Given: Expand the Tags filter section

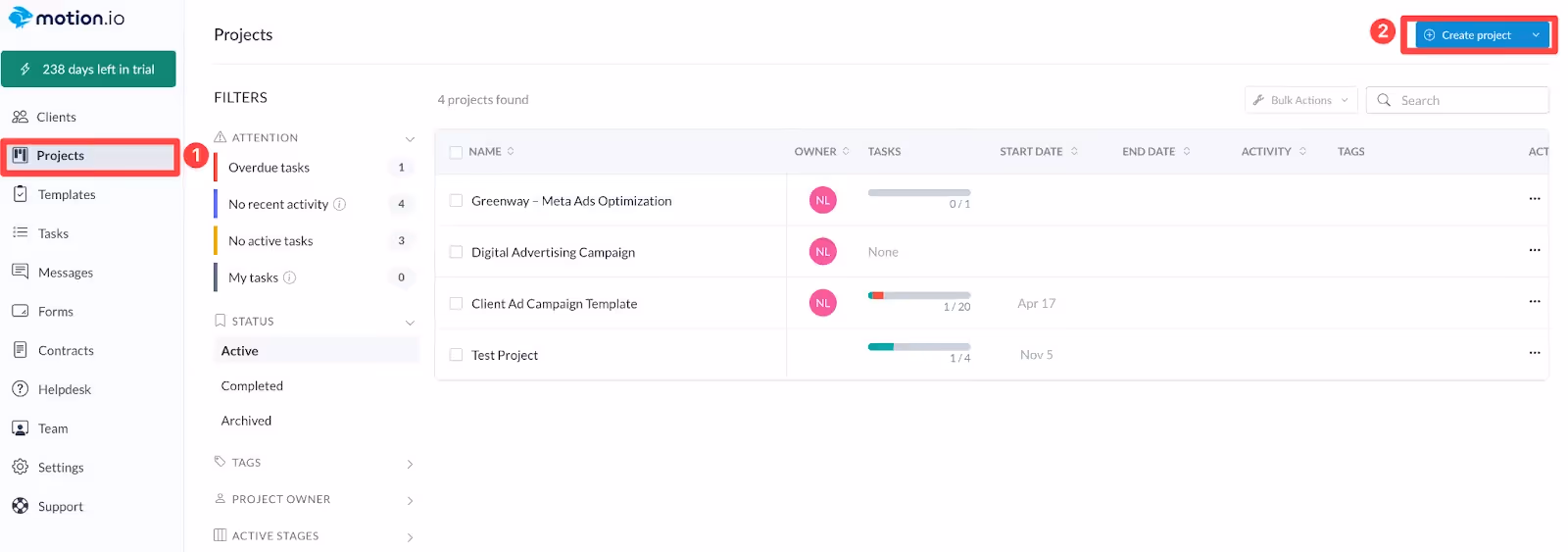Looking at the screenshot, I should [410, 464].
